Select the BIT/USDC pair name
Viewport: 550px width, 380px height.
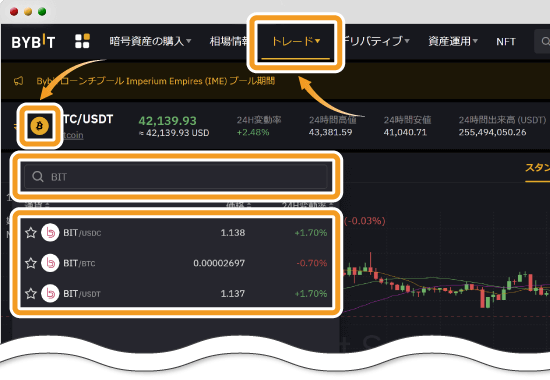tap(82, 233)
